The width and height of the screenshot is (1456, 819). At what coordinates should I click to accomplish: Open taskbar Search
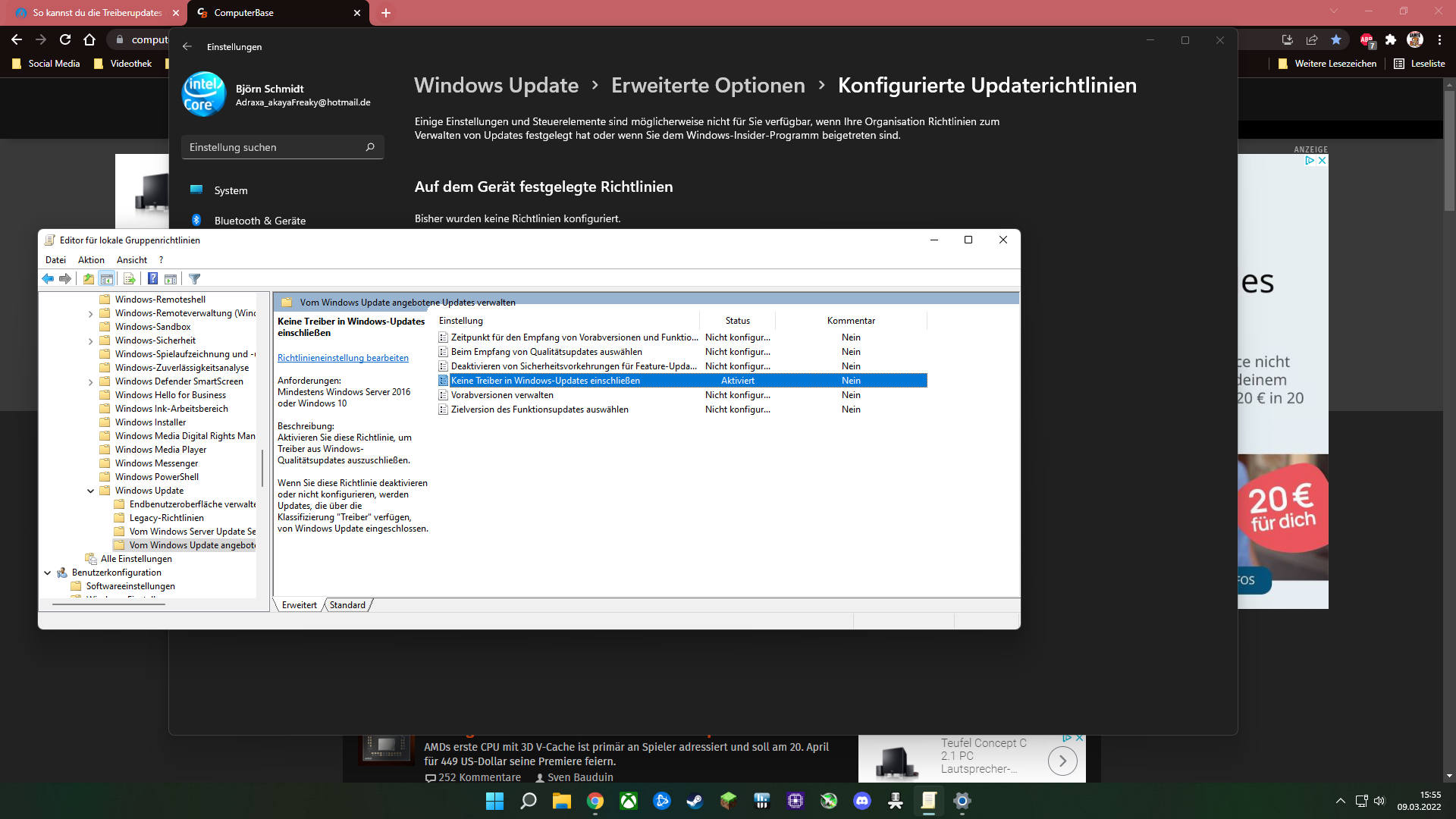tap(529, 801)
